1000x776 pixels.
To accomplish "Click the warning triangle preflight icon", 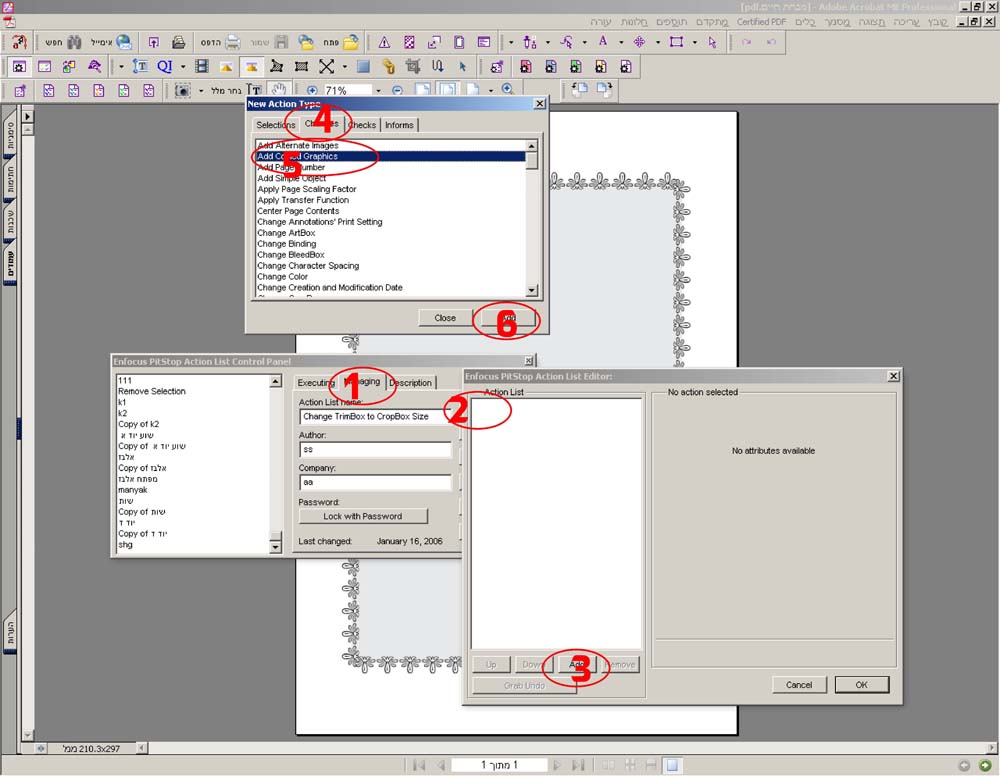I will pos(385,43).
